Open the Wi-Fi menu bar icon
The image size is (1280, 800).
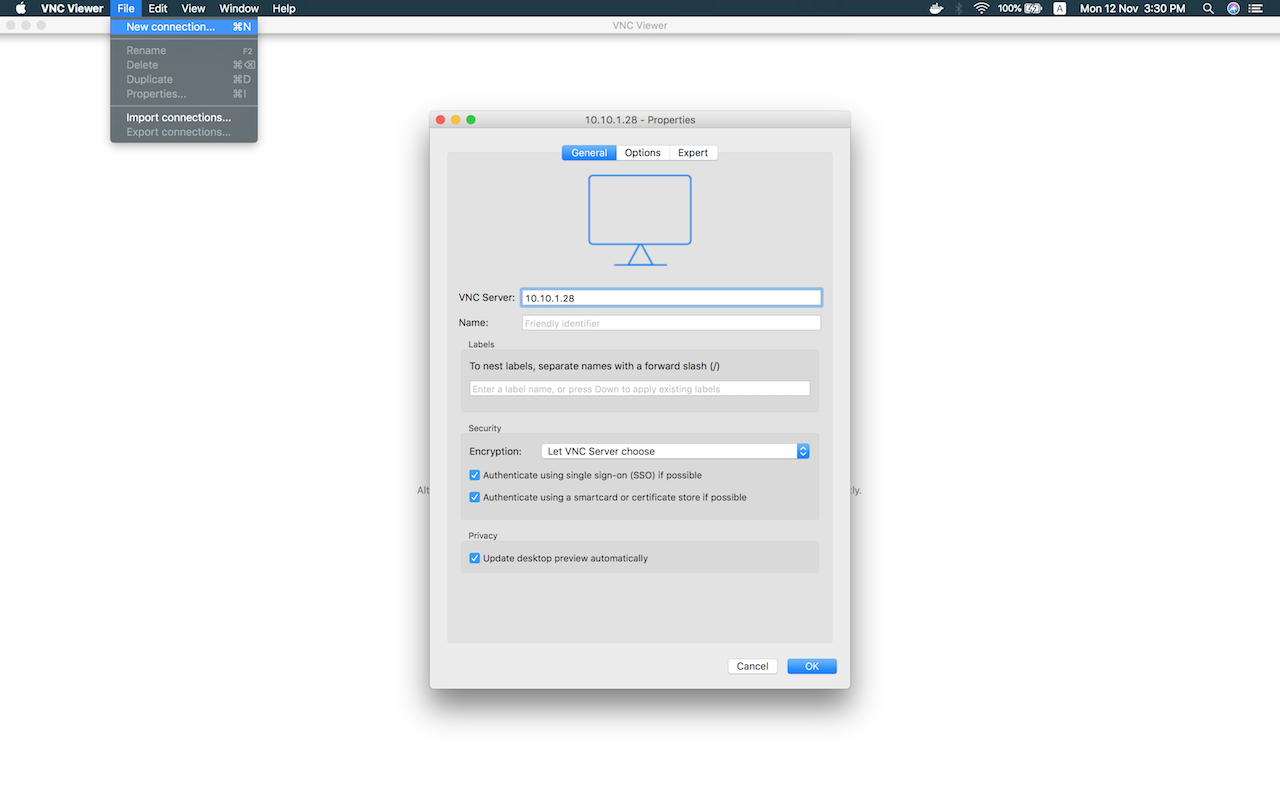[x=982, y=8]
